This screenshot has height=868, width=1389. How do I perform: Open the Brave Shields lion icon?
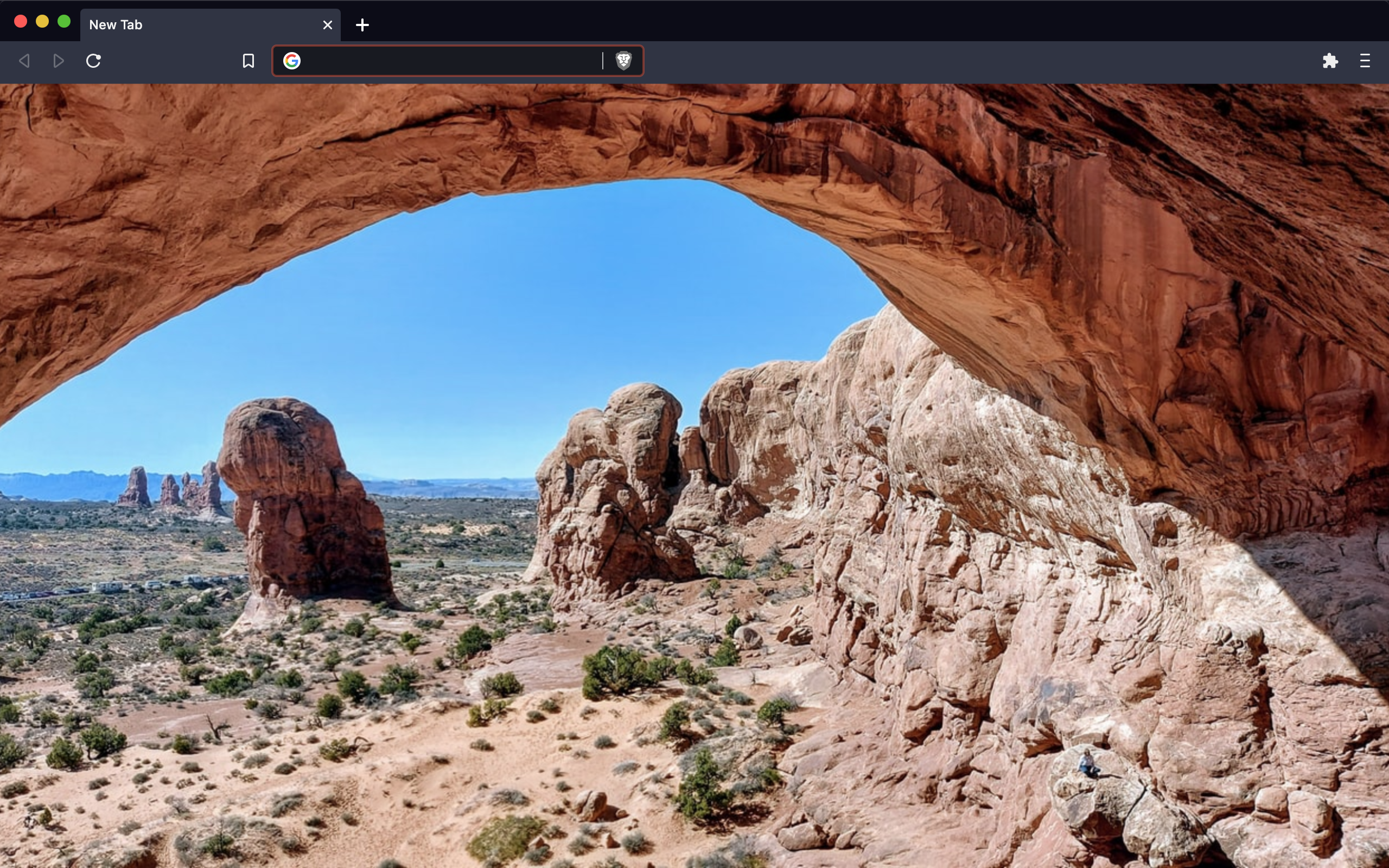pyautogui.click(x=624, y=61)
